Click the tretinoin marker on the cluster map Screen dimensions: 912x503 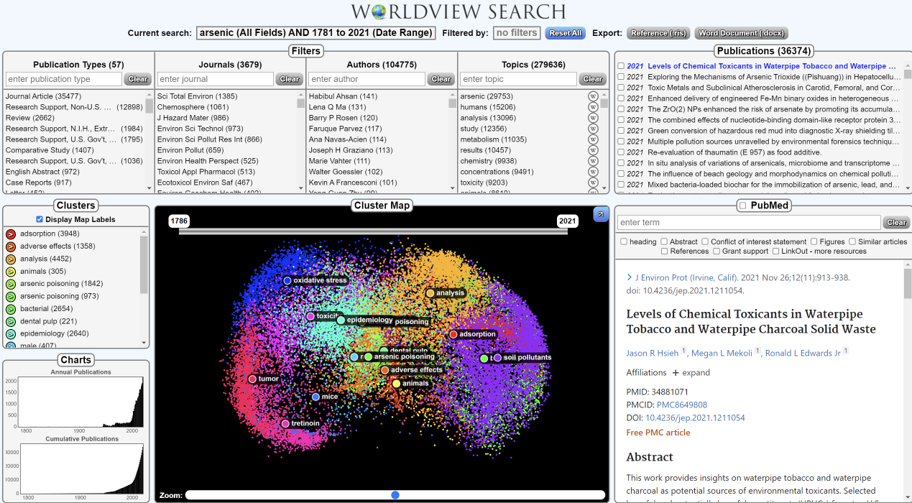[x=285, y=424]
